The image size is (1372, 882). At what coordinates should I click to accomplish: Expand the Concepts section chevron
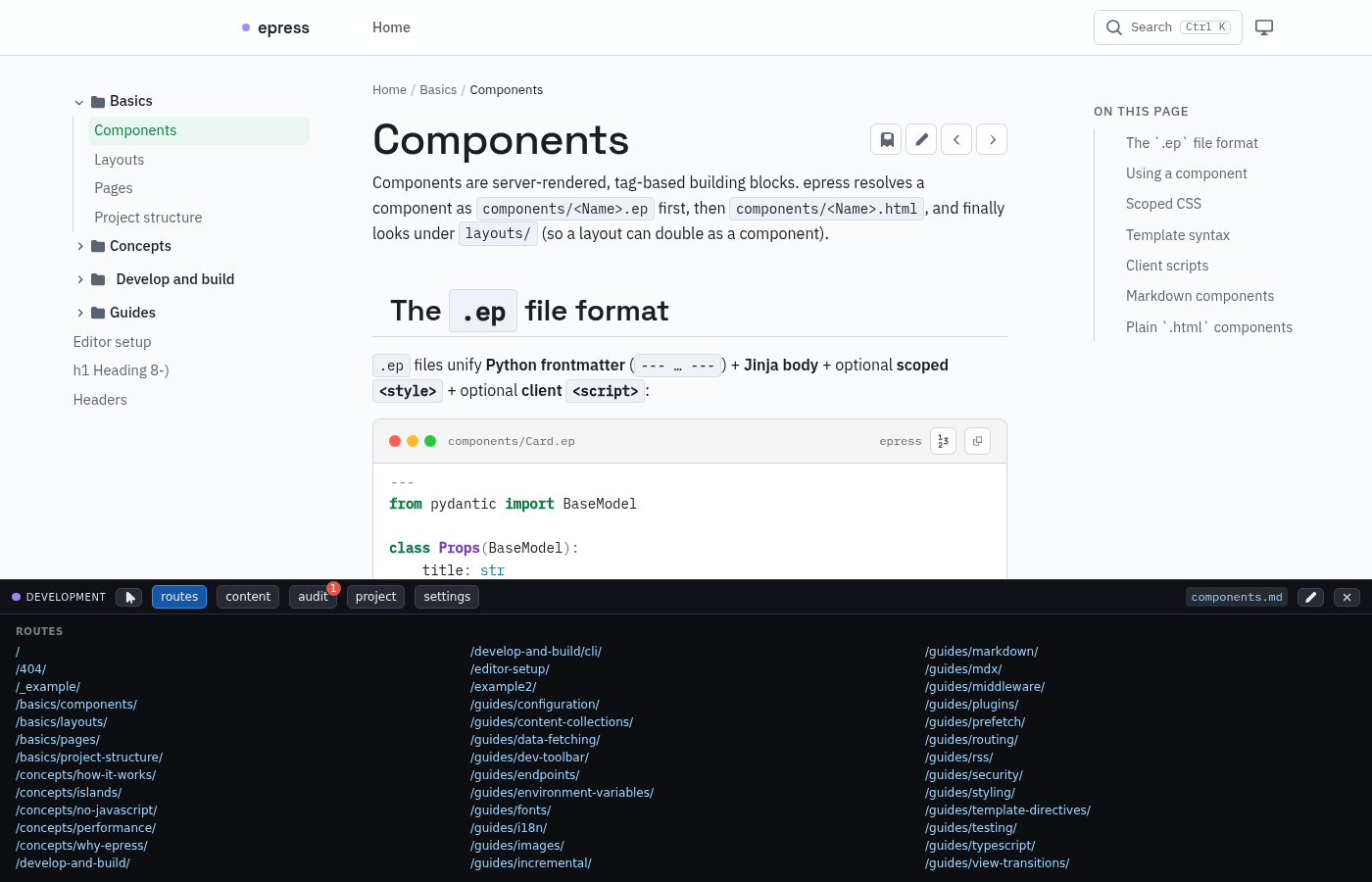pos(79,246)
